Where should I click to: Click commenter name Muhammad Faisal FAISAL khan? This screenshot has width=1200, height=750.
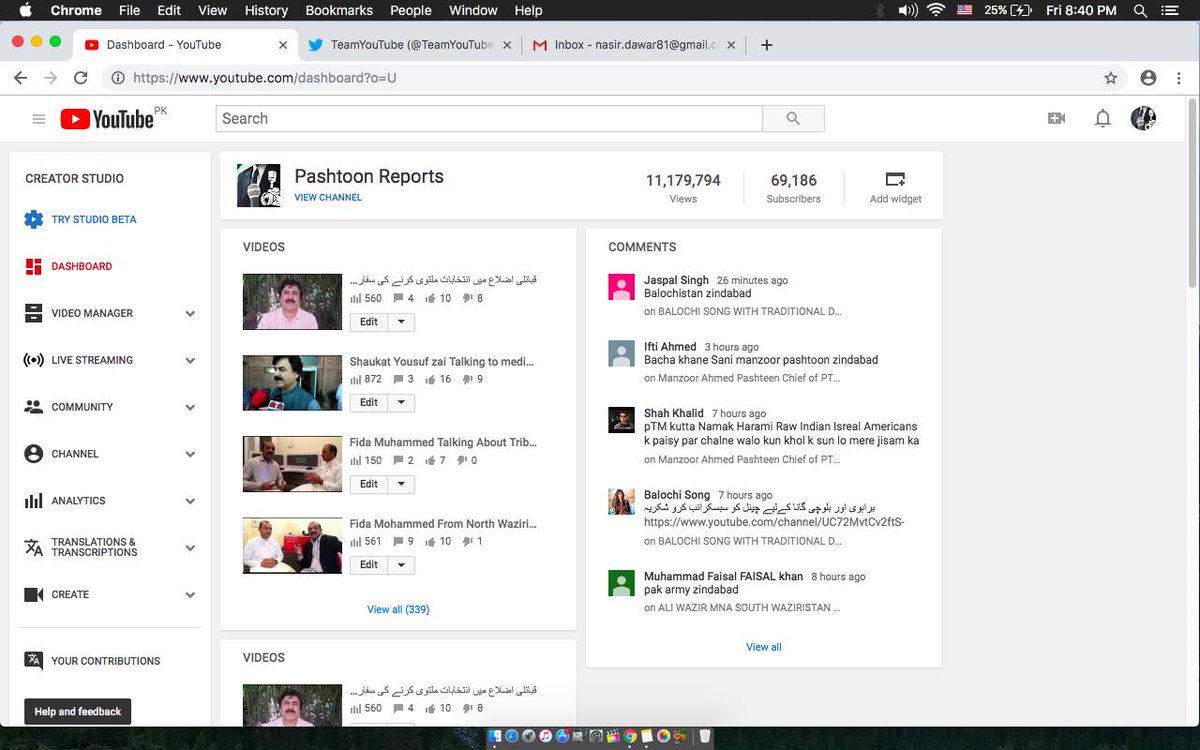tap(723, 577)
